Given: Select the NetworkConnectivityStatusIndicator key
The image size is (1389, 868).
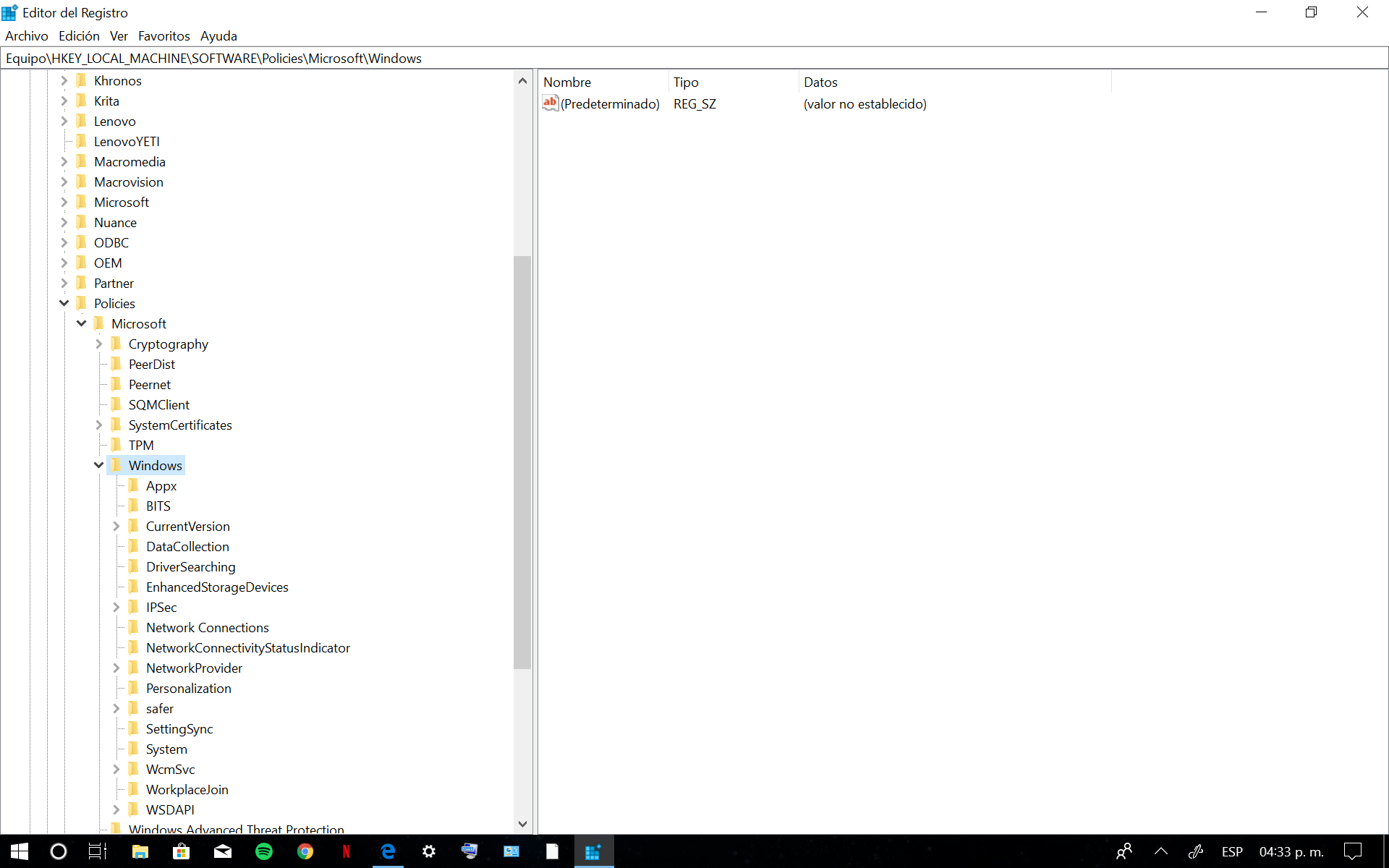Looking at the screenshot, I should pyautogui.click(x=248, y=648).
